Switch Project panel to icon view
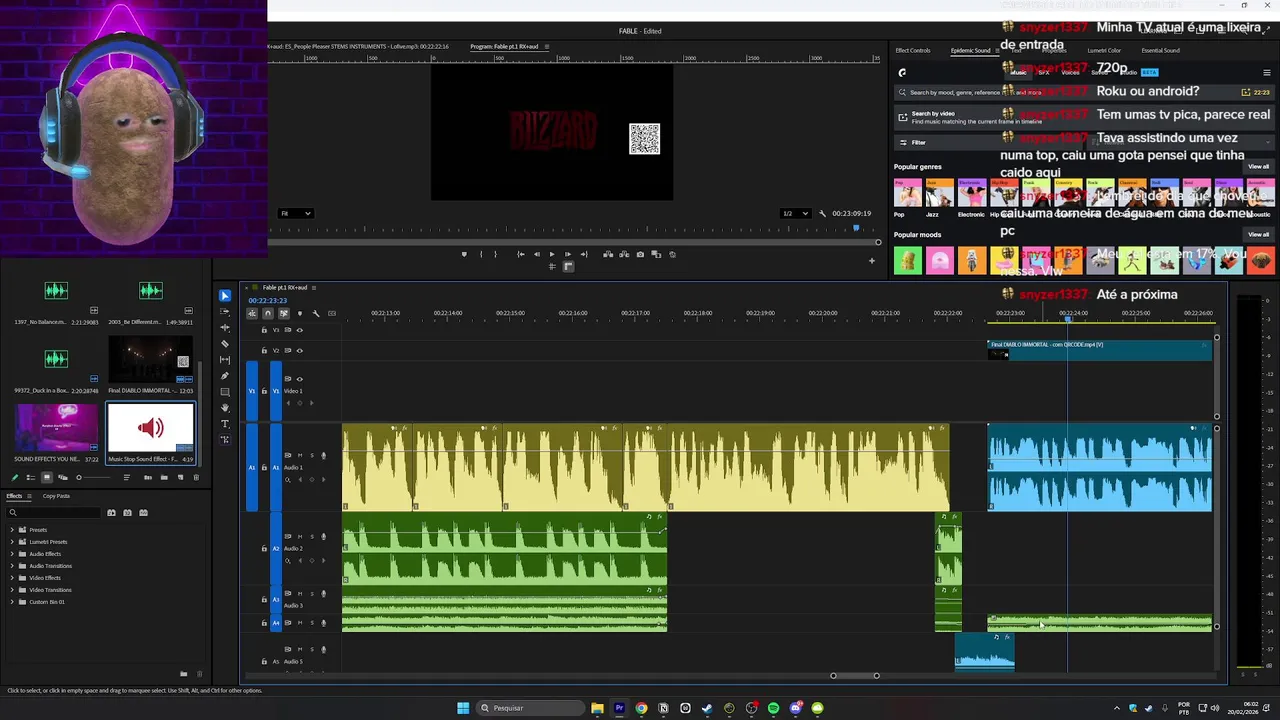This screenshot has width=1280, height=720. click(x=46, y=478)
